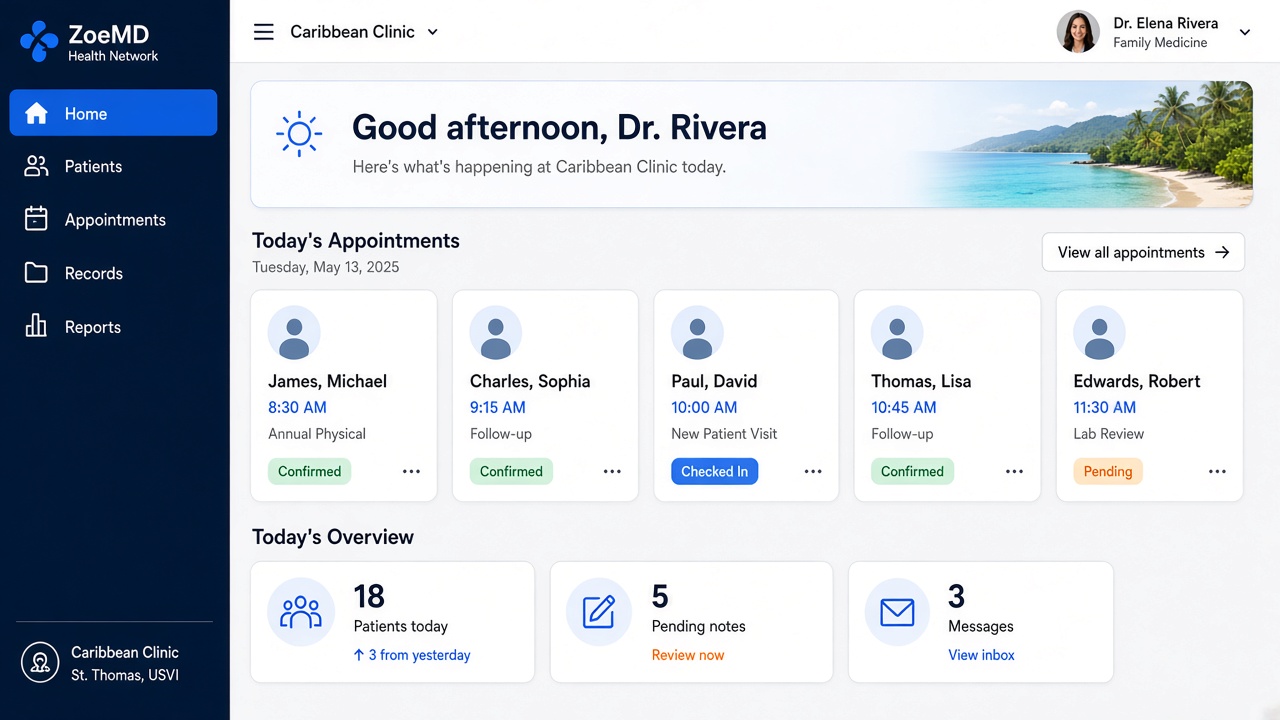The width and height of the screenshot is (1280, 720).
Task: Click Confirmed status badge for Charles, Sophia
Action: tap(511, 472)
